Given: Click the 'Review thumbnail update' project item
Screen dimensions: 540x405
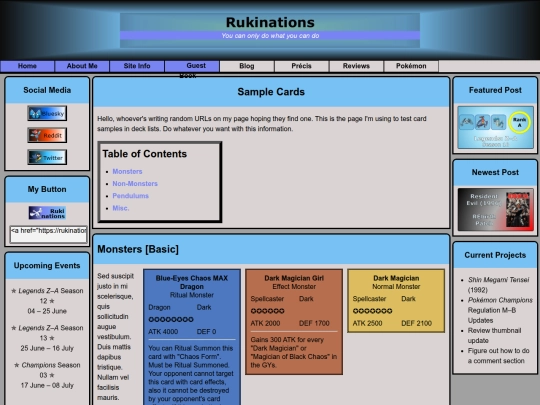Looking at the screenshot, I should 494,335.
